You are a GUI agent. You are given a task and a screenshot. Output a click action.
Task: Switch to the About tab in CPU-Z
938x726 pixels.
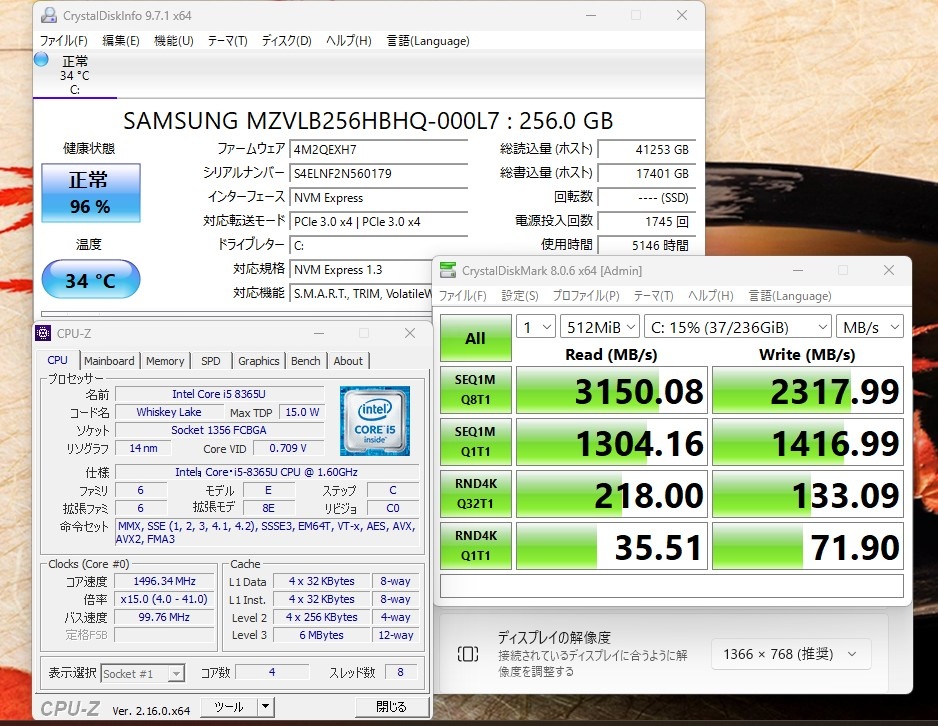pyautogui.click(x=348, y=361)
